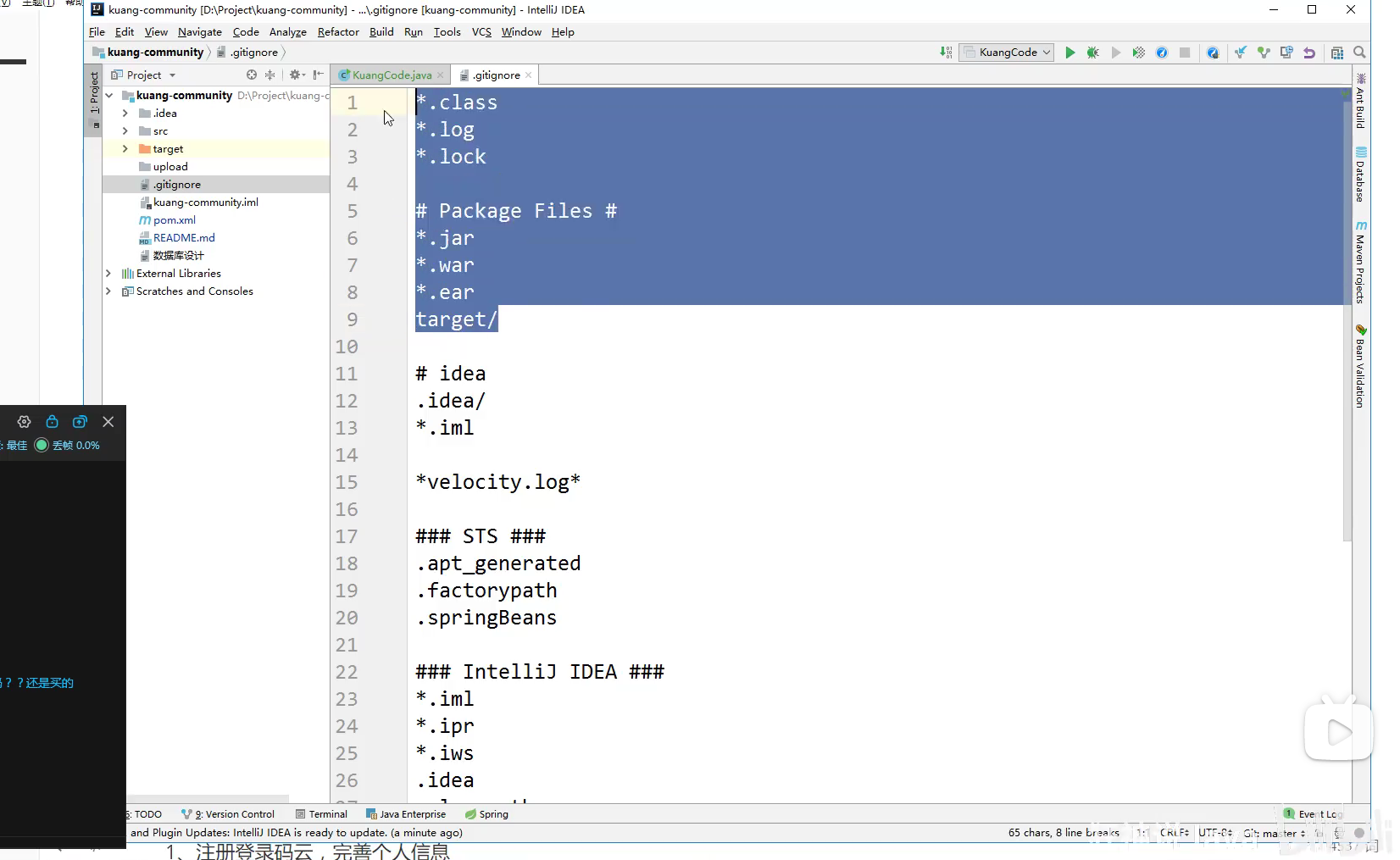Viewport: 1400px width, 860px height.
Task: Commit changes with the VCS commit icon
Action: click(1264, 53)
